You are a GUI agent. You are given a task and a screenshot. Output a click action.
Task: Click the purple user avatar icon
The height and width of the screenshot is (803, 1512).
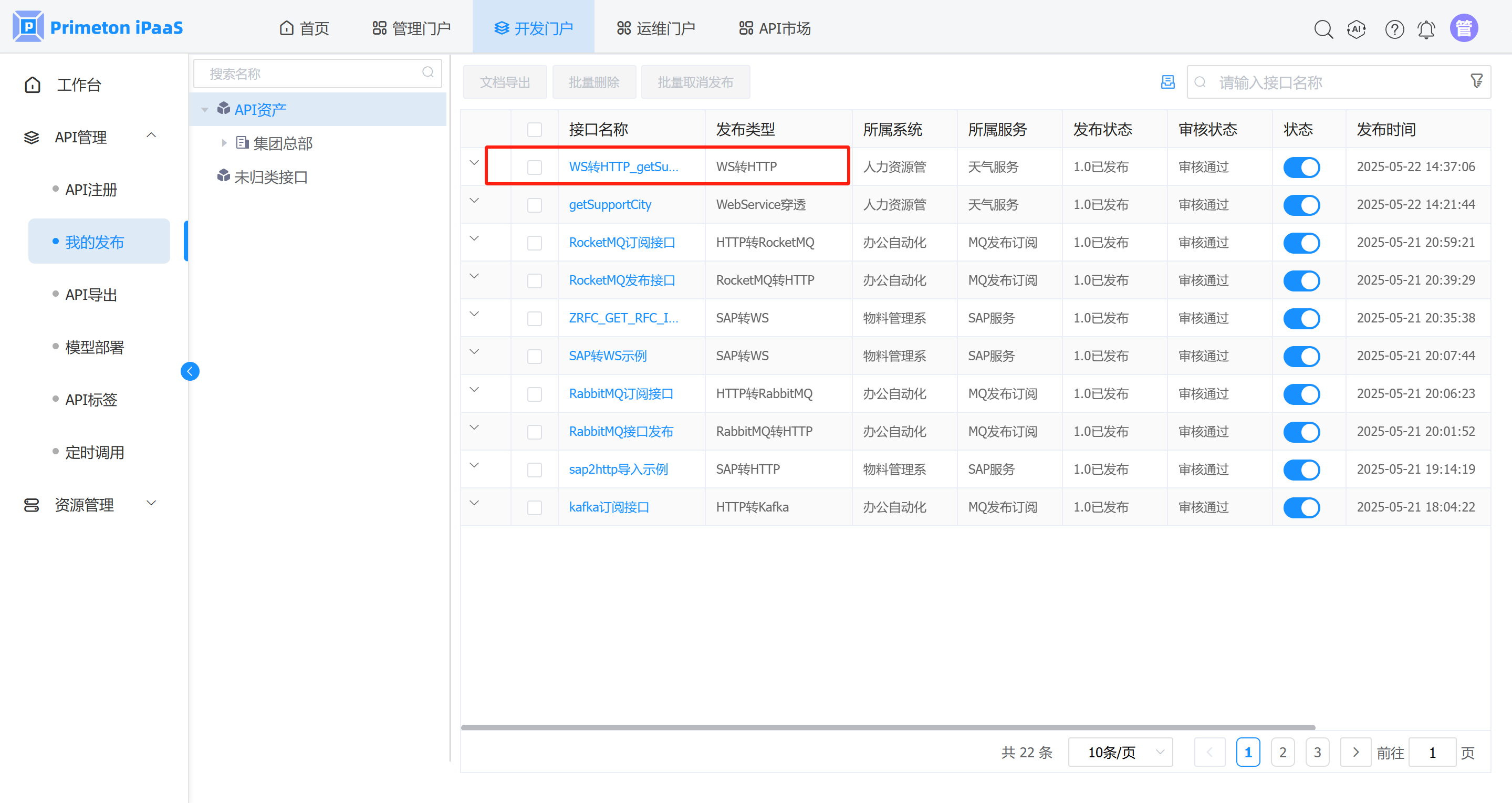pyautogui.click(x=1463, y=28)
